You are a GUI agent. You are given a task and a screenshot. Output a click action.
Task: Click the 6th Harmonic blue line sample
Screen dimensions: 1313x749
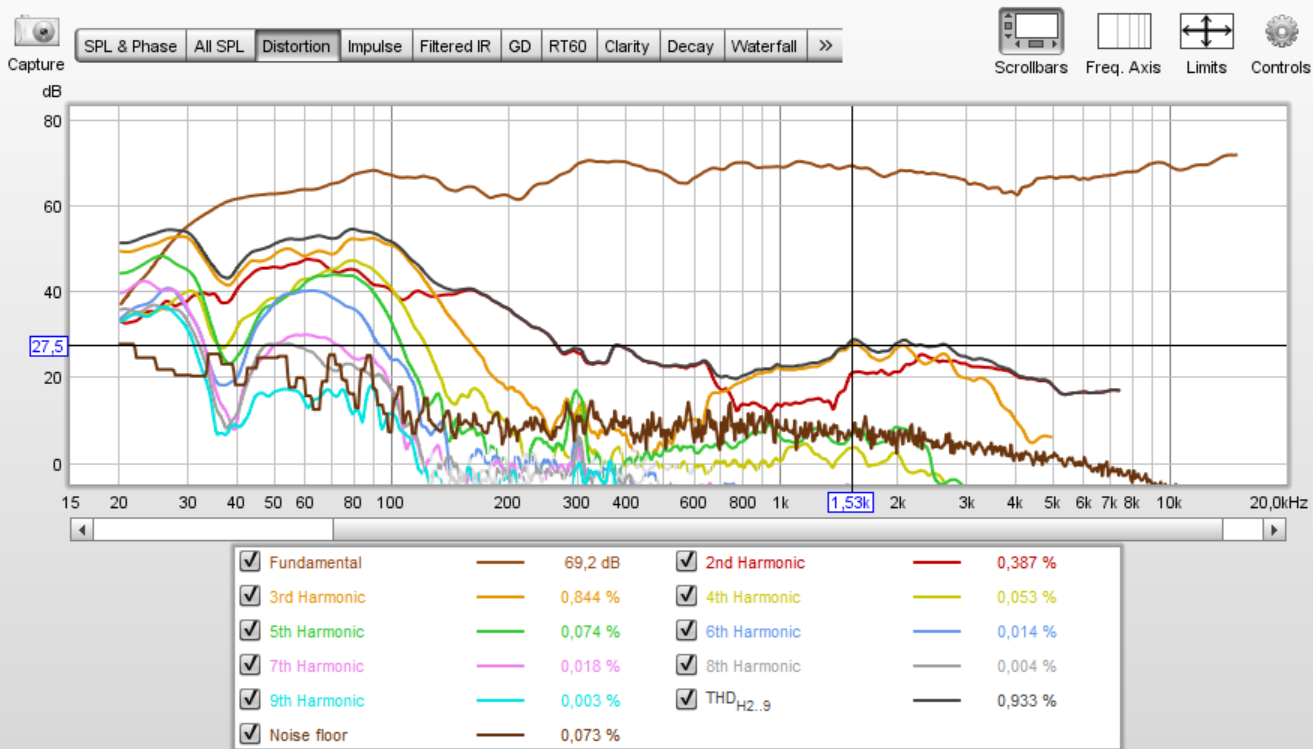point(936,632)
